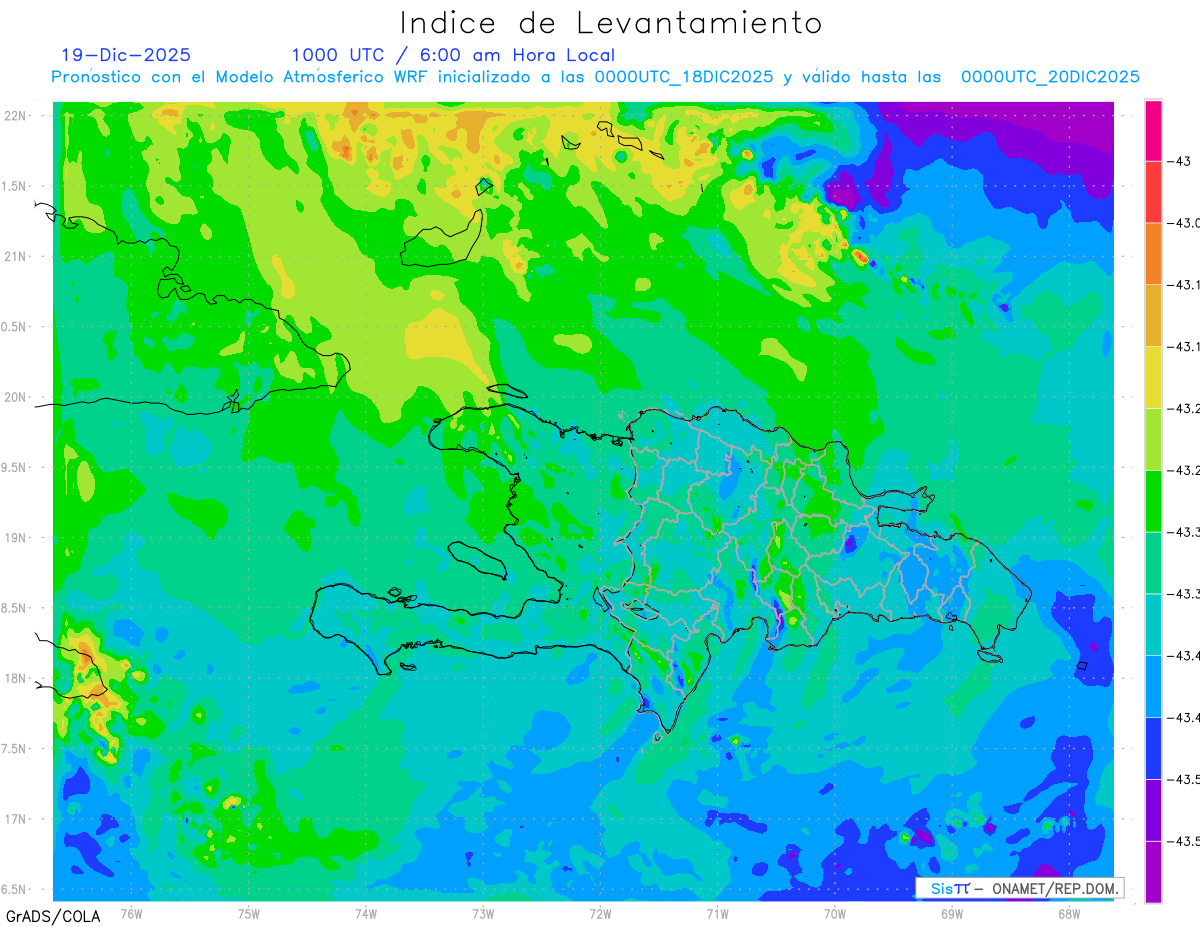Click the '18N' latitude label
Viewport: 1200px width, 927px height.
pyautogui.click(x=16, y=678)
